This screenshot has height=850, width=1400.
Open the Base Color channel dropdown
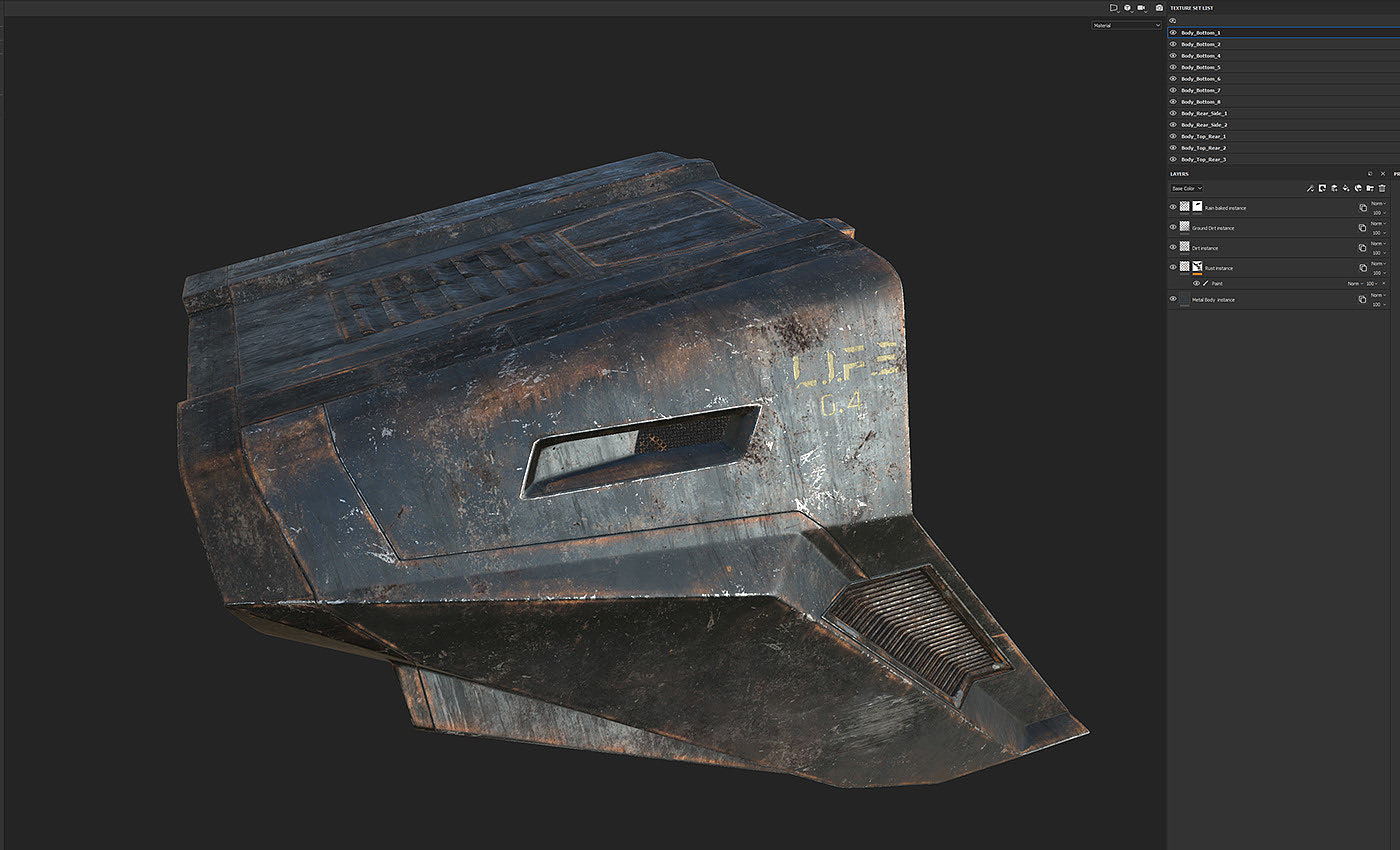coord(1187,188)
